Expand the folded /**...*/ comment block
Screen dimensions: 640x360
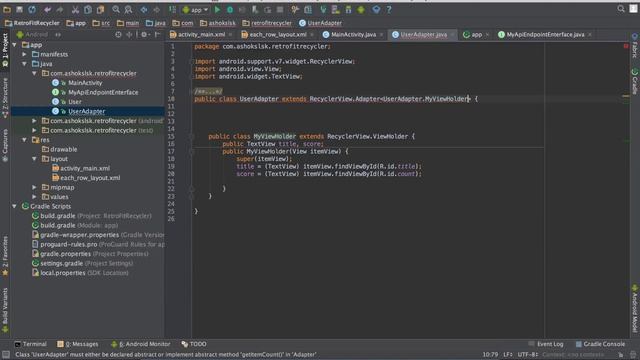tap(208, 91)
